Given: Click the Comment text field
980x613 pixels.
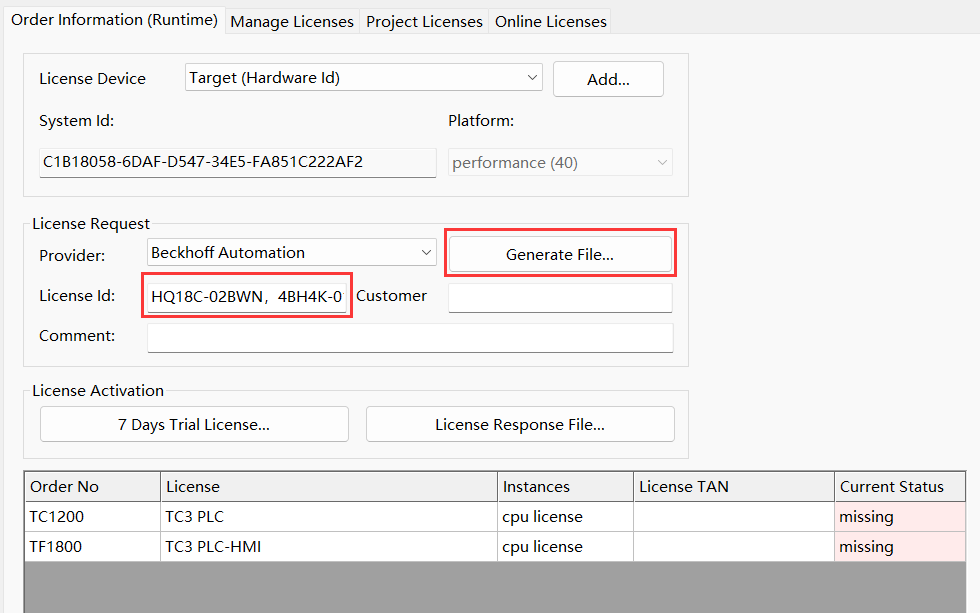Looking at the screenshot, I should (x=410, y=337).
